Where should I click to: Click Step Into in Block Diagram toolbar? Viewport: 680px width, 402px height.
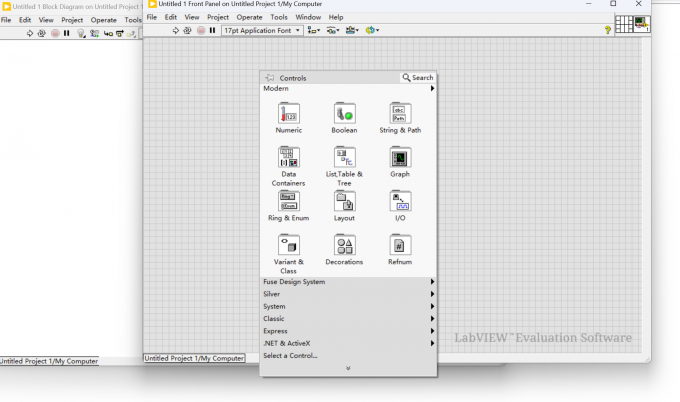[x=108, y=33]
